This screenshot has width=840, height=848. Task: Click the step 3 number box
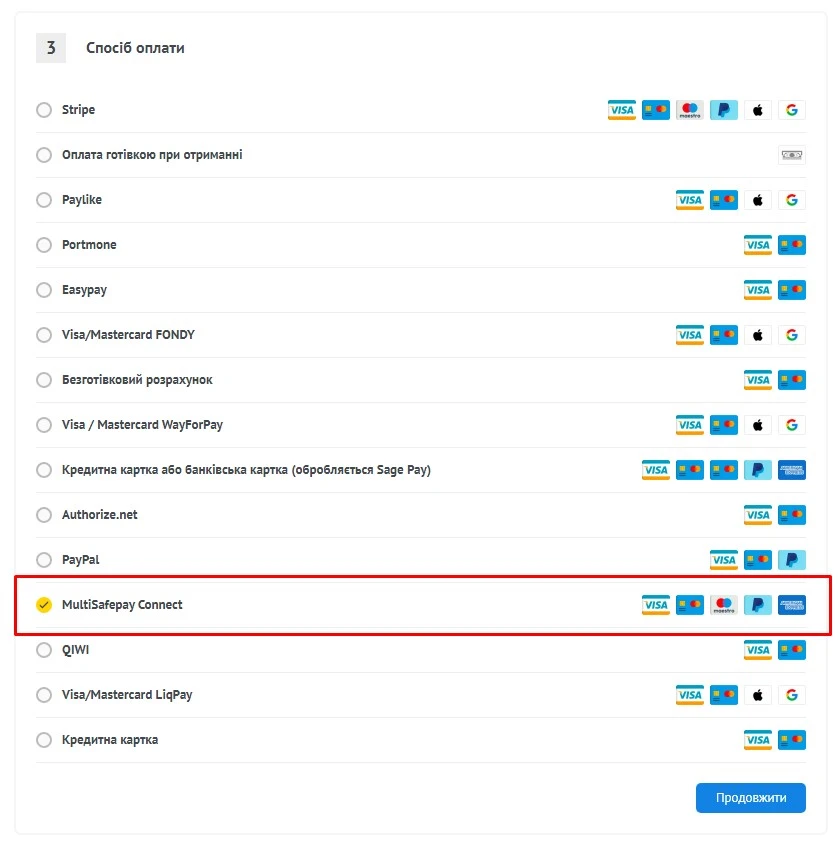point(51,47)
